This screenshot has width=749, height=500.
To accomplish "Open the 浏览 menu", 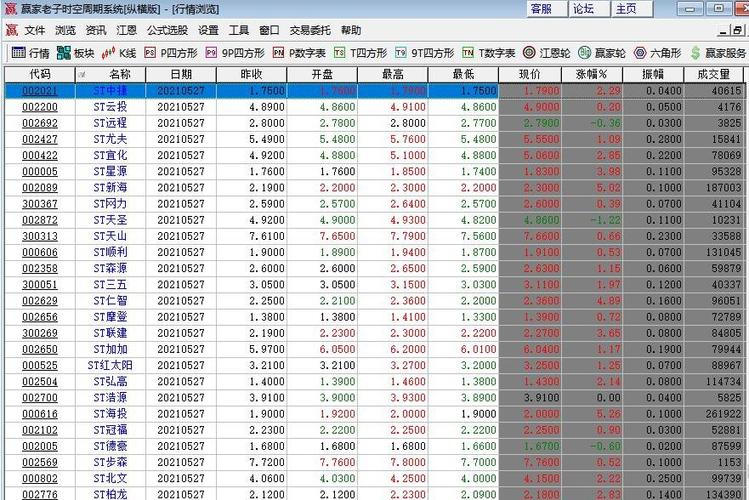I will (65, 31).
